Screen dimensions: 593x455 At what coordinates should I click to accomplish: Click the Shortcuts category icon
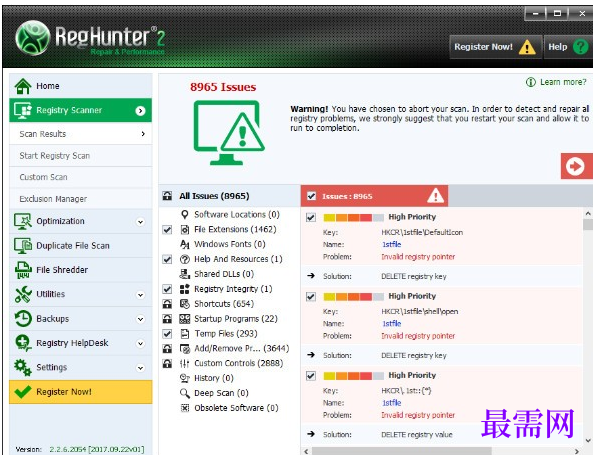(185, 304)
